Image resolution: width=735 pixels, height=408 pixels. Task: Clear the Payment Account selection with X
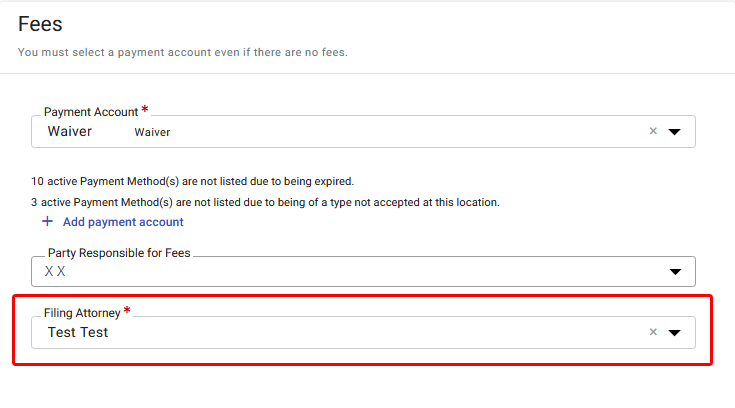653,131
